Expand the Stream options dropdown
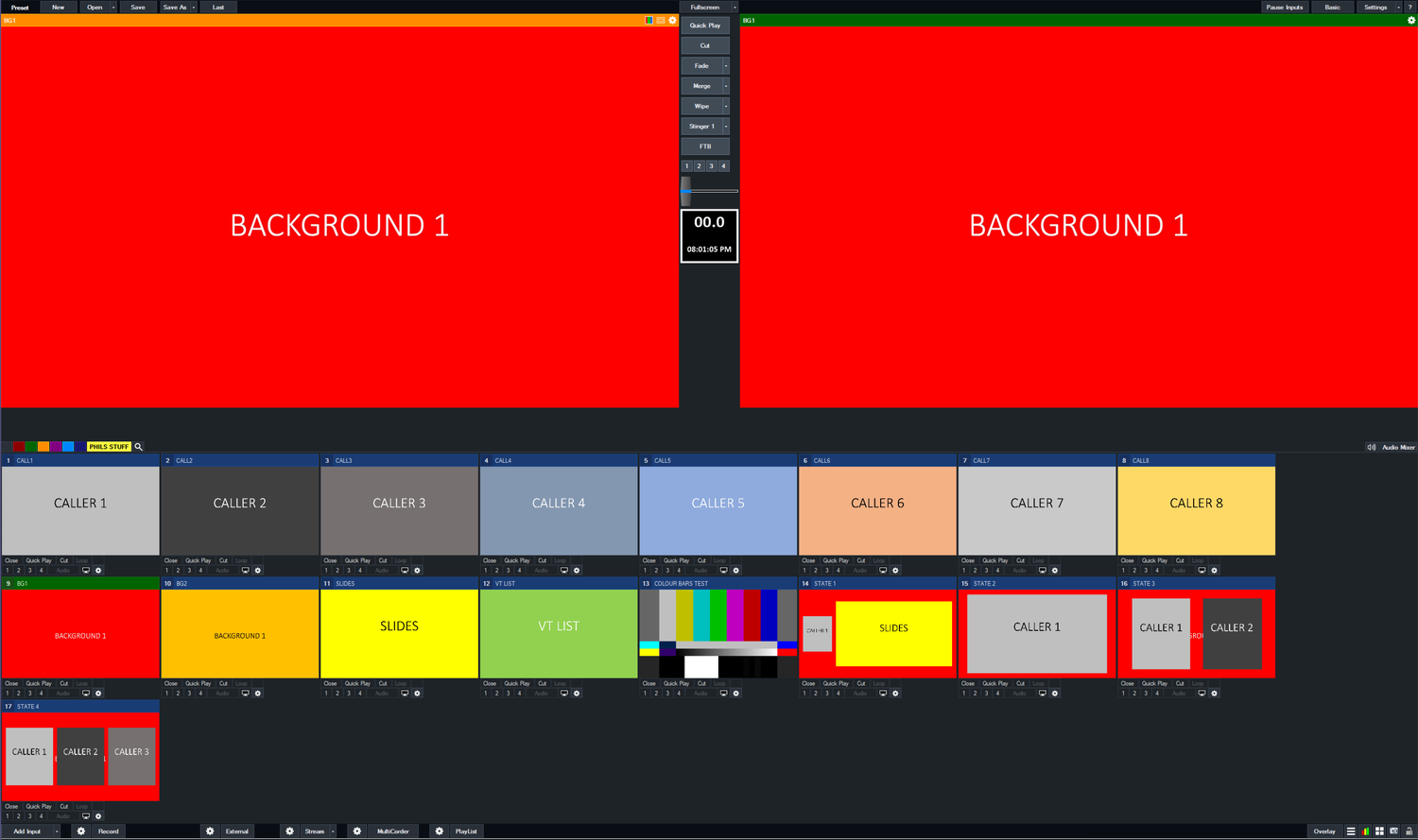 [332, 831]
